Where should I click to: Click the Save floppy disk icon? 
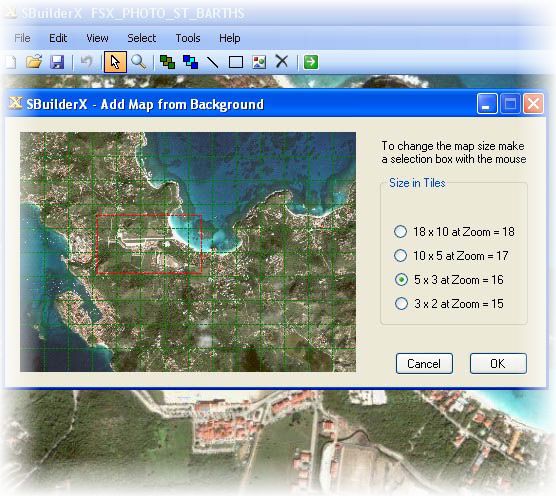pyautogui.click(x=57, y=62)
